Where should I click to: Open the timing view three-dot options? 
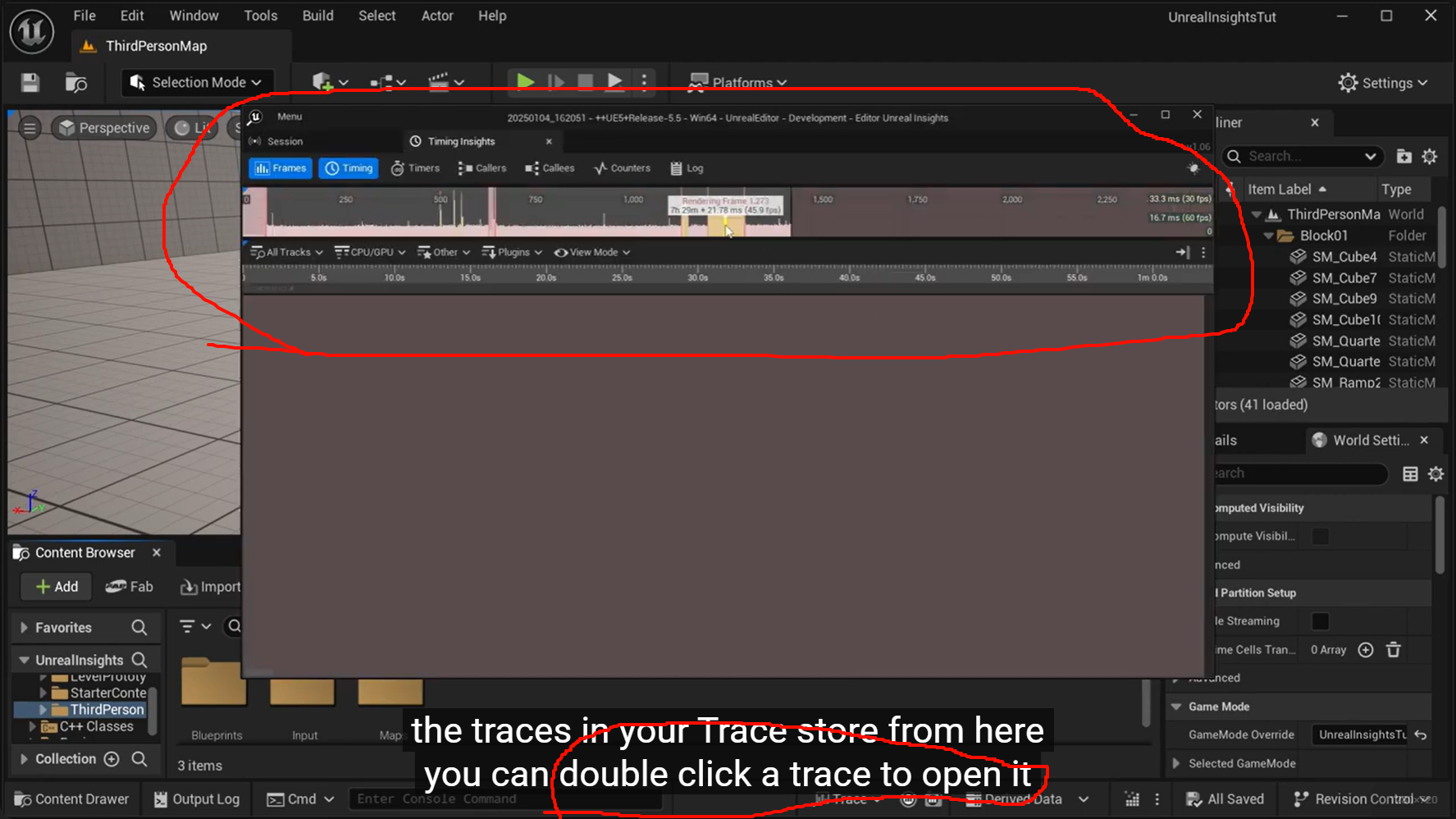(1203, 252)
